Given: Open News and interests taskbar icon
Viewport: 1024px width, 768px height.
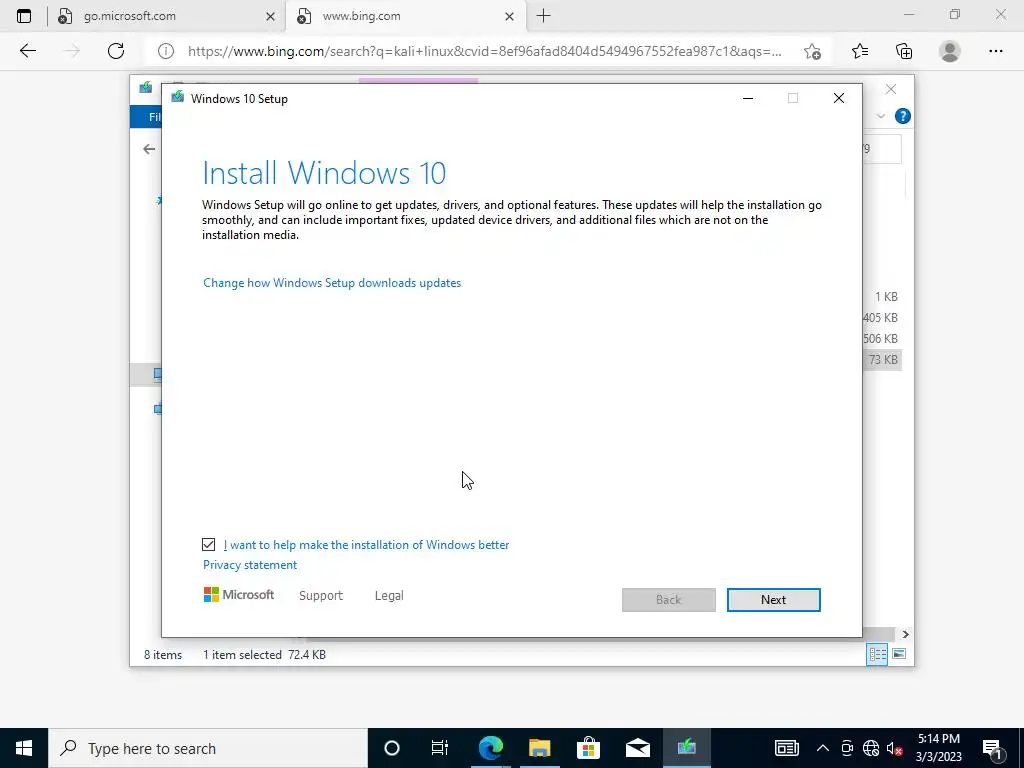Looking at the screenshot, I should (787, 748).
